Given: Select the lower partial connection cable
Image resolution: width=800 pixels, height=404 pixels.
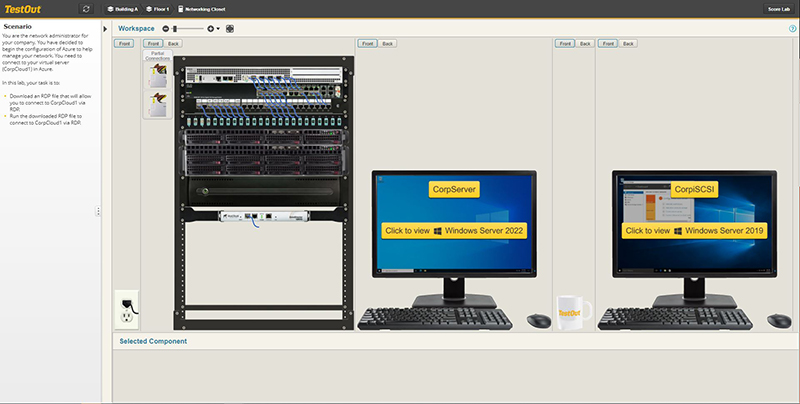Looking at the screenshot, I should click(x=158, y=104).
